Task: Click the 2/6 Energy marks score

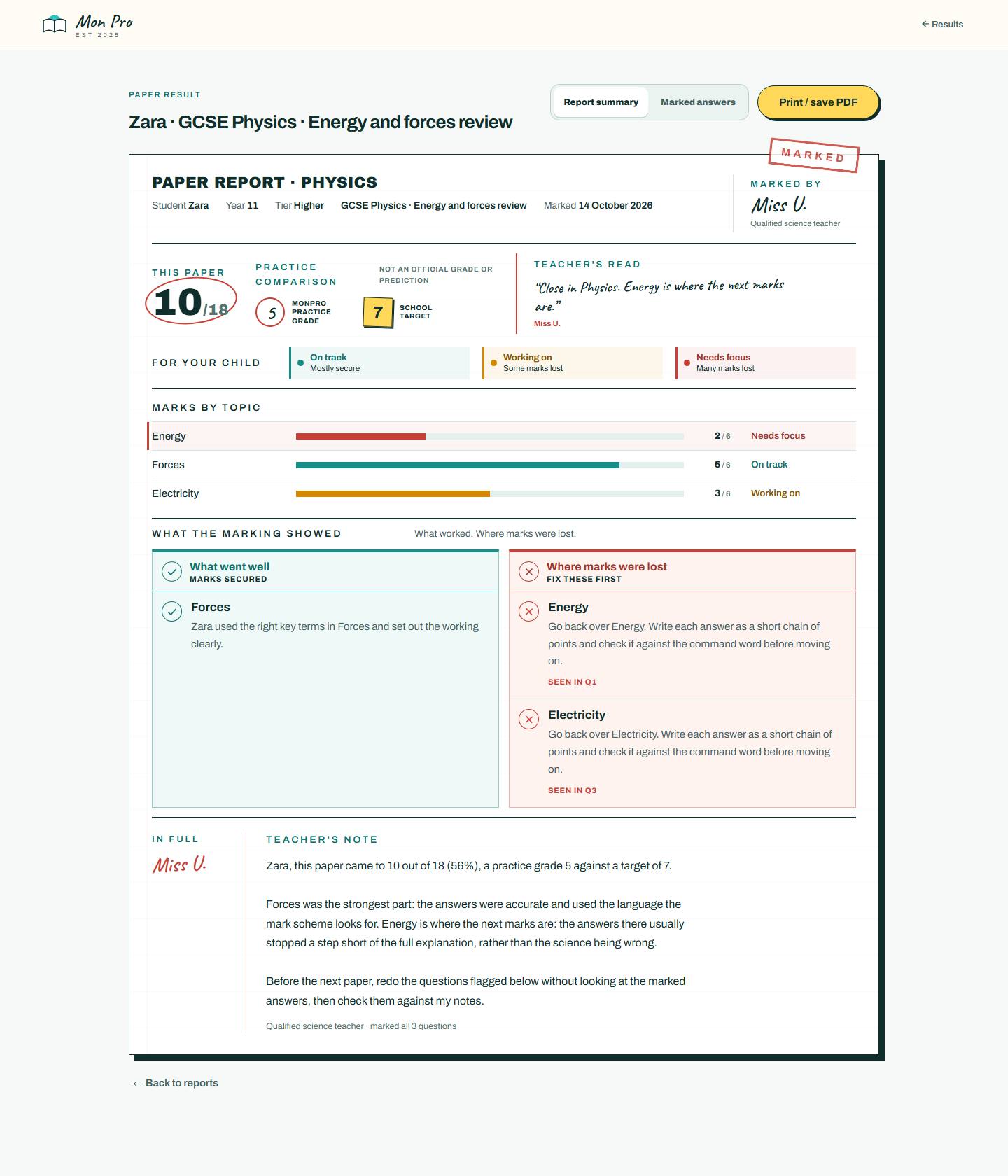Action: point(722,435)
